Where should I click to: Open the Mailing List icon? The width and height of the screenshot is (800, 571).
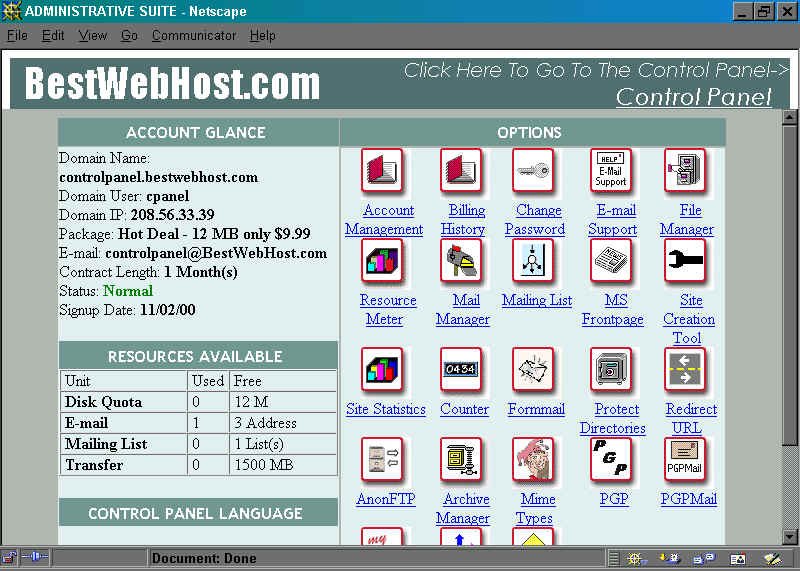pyautogui.click(x=533, y=261)
